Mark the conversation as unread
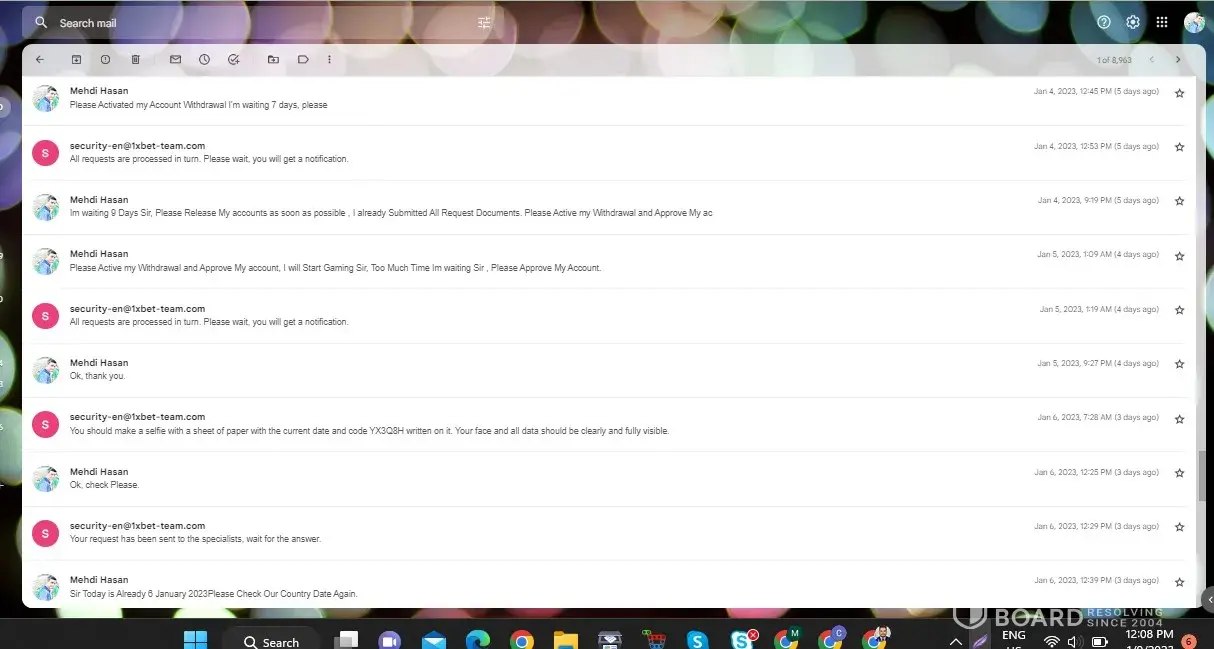1214x649 pixels. click(175, 60)
